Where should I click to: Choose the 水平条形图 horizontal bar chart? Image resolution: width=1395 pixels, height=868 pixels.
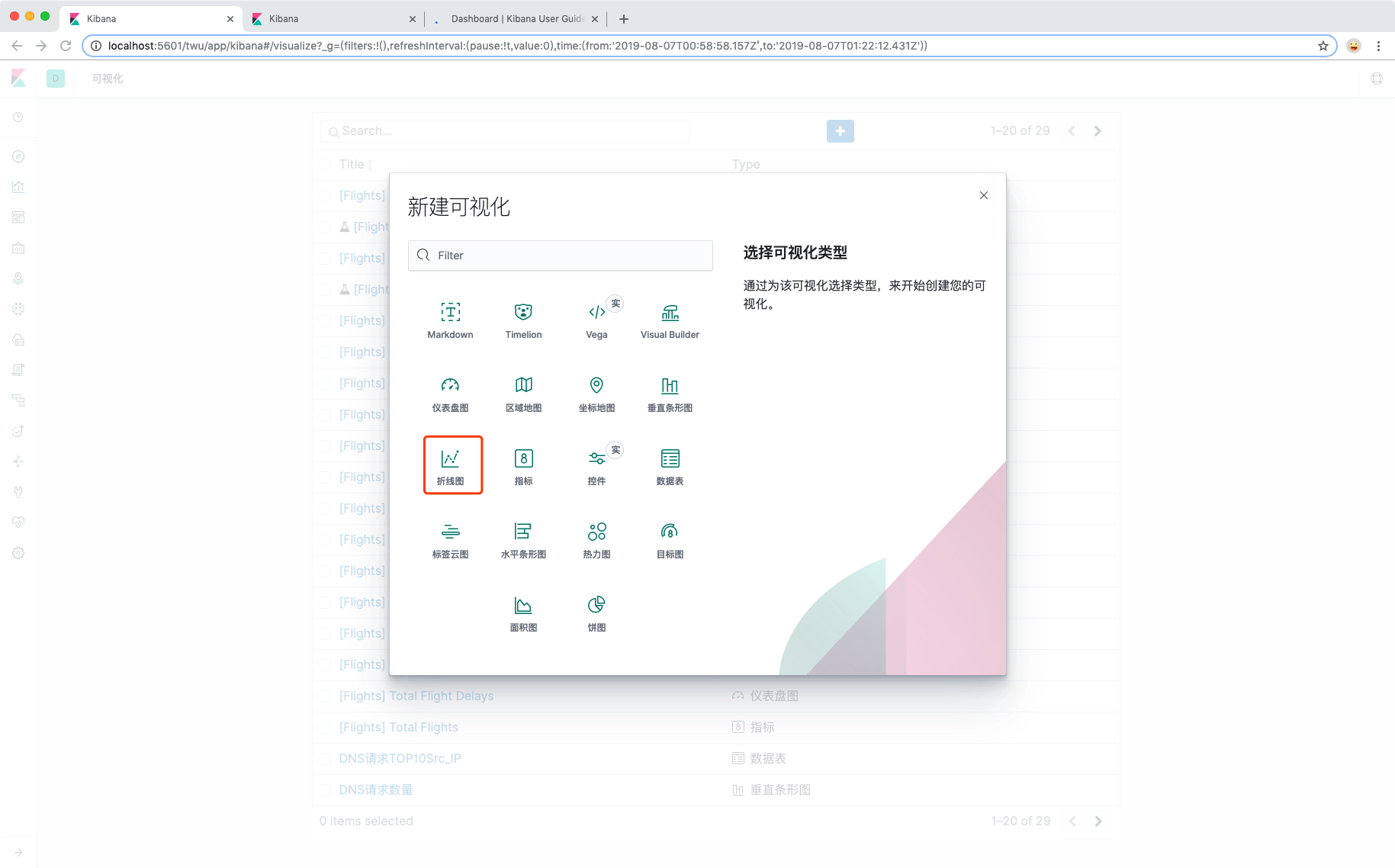pos(523,540)
